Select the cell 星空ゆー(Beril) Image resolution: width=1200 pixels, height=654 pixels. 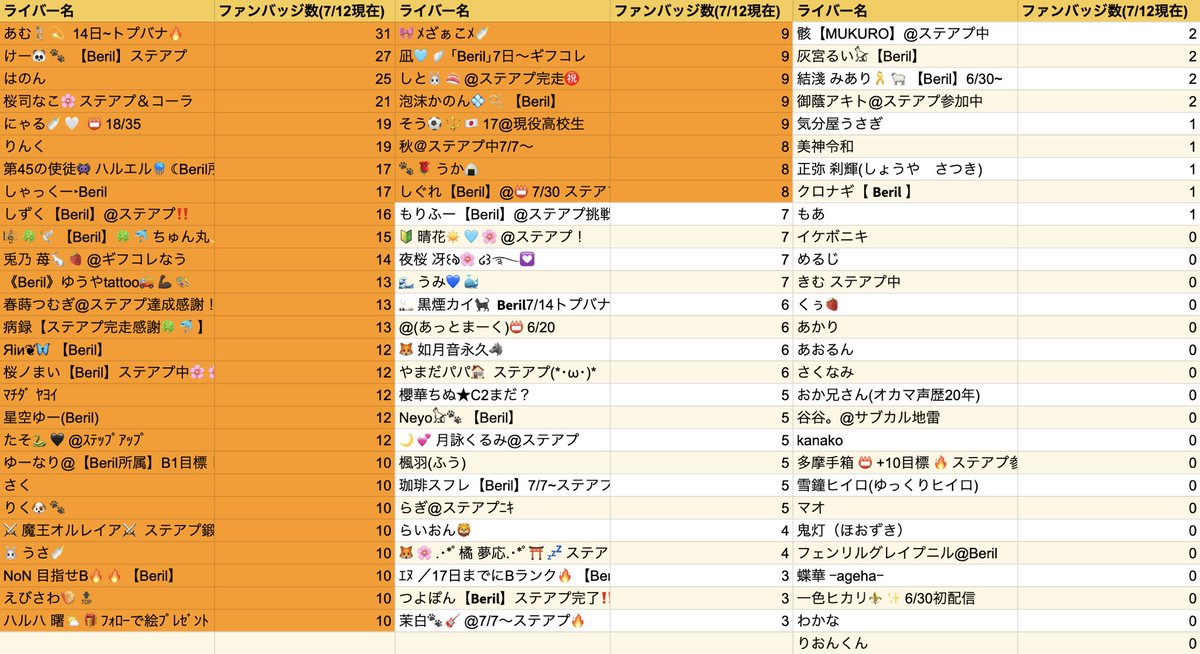tap(107, 418)
